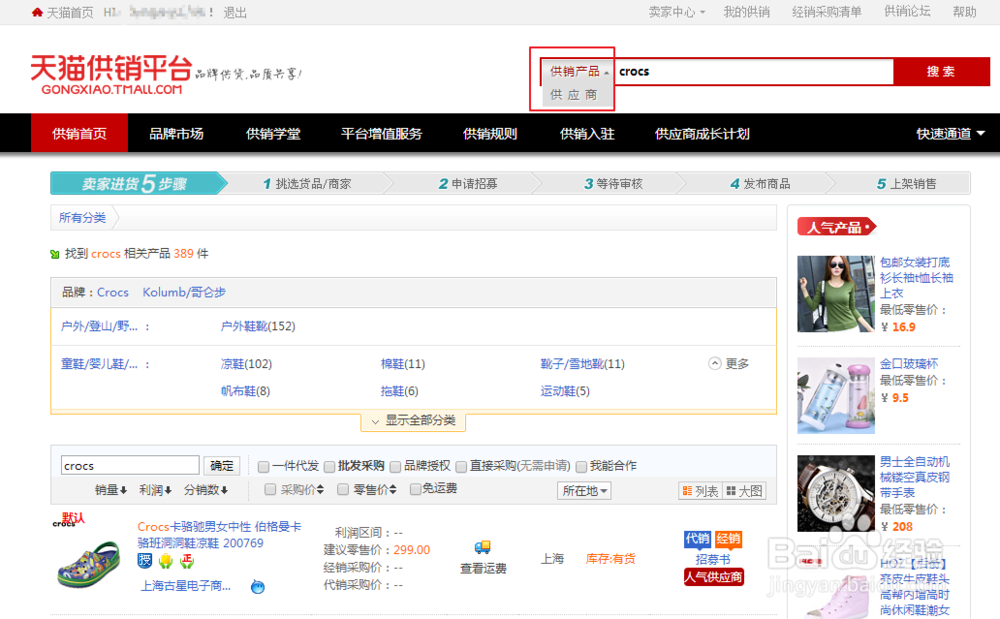Image resolution: width=1000 pixels, height=619 pixels.
Task: Filter by Kolumb/哥仑步 brand
Action: click(x=184, y=292)
